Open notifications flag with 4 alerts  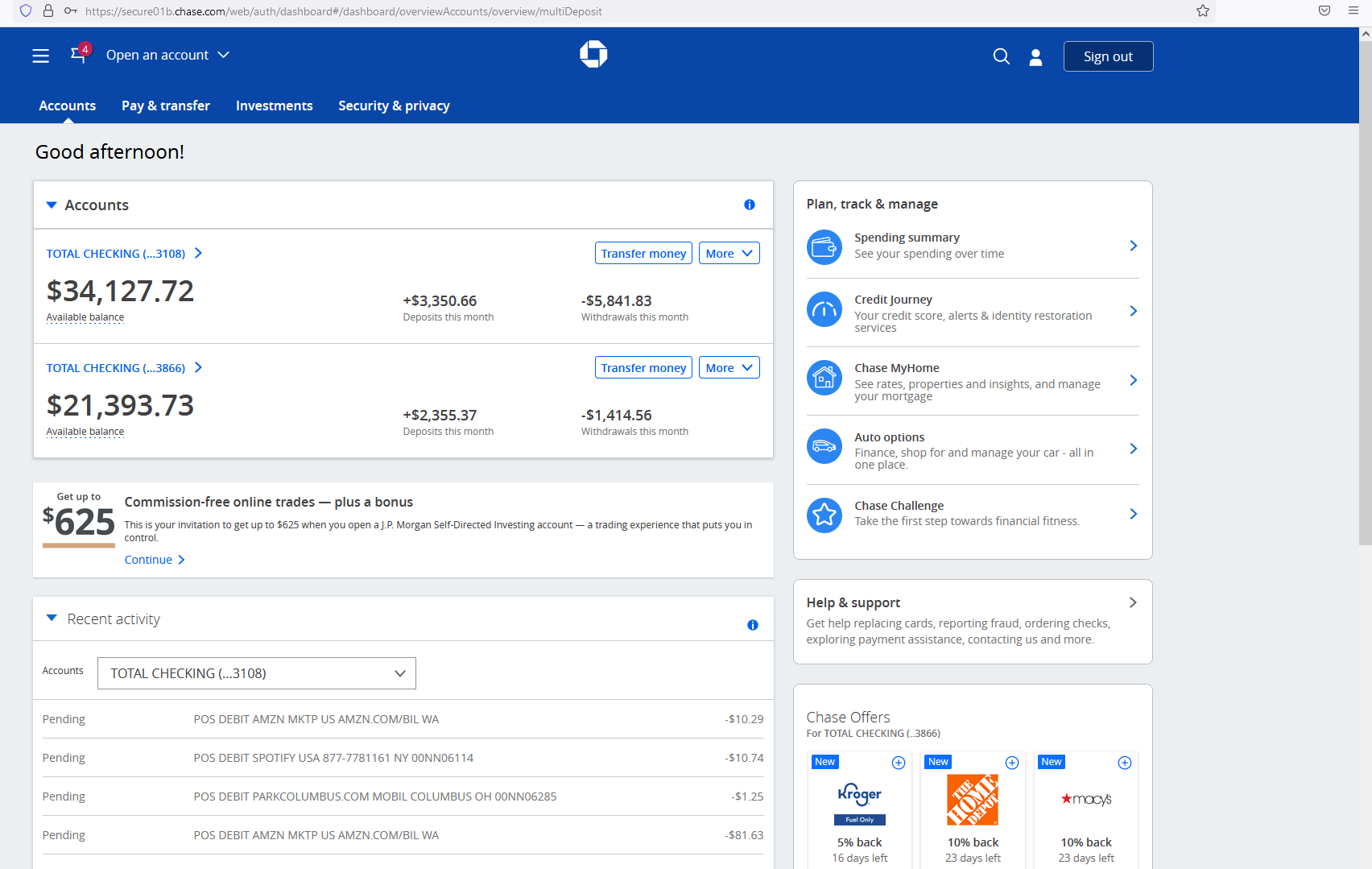(x=79, y=54)
